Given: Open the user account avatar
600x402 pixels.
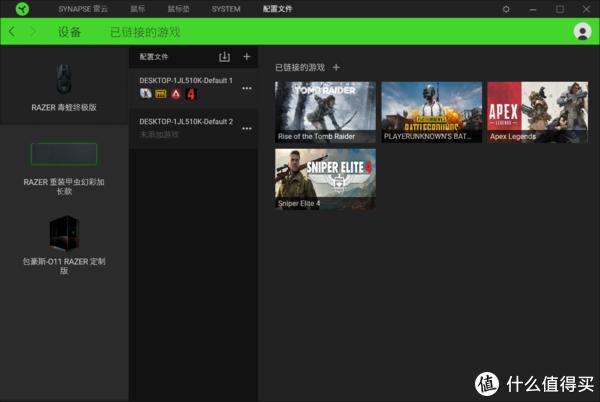Looking at the screenshot, I should [582, 31].
